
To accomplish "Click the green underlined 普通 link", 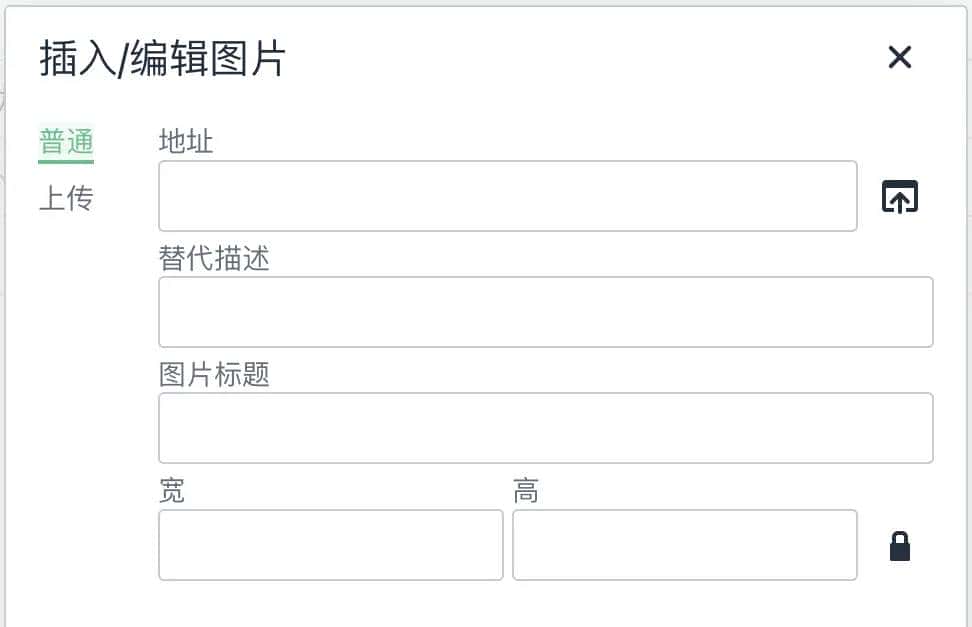I will [x=65, y=141].
